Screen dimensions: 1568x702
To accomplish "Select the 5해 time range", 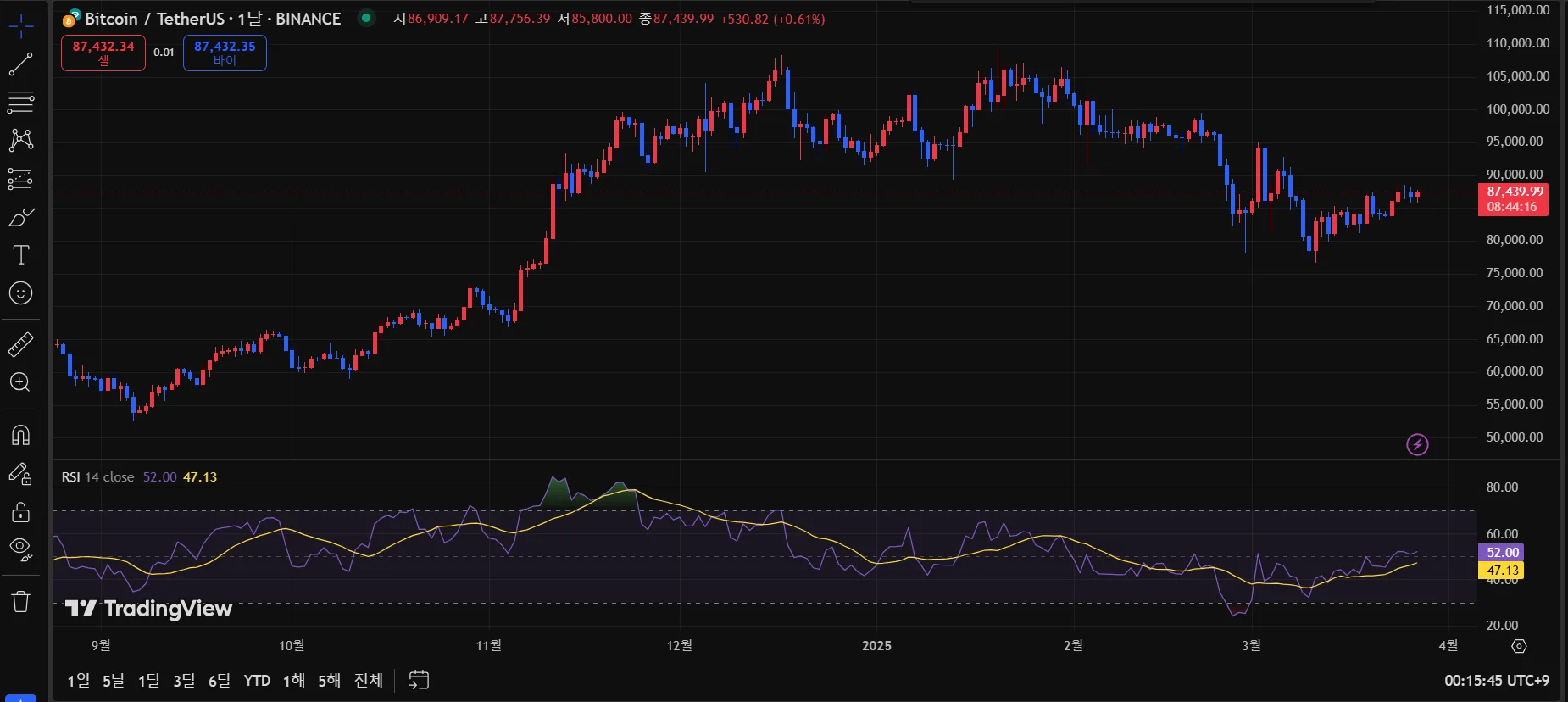I will click(x=329, y=681).
